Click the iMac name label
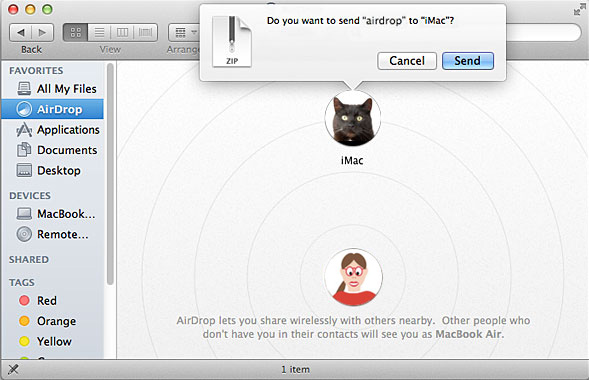Screen dimensions: 589x380 (x=352, y=160)
